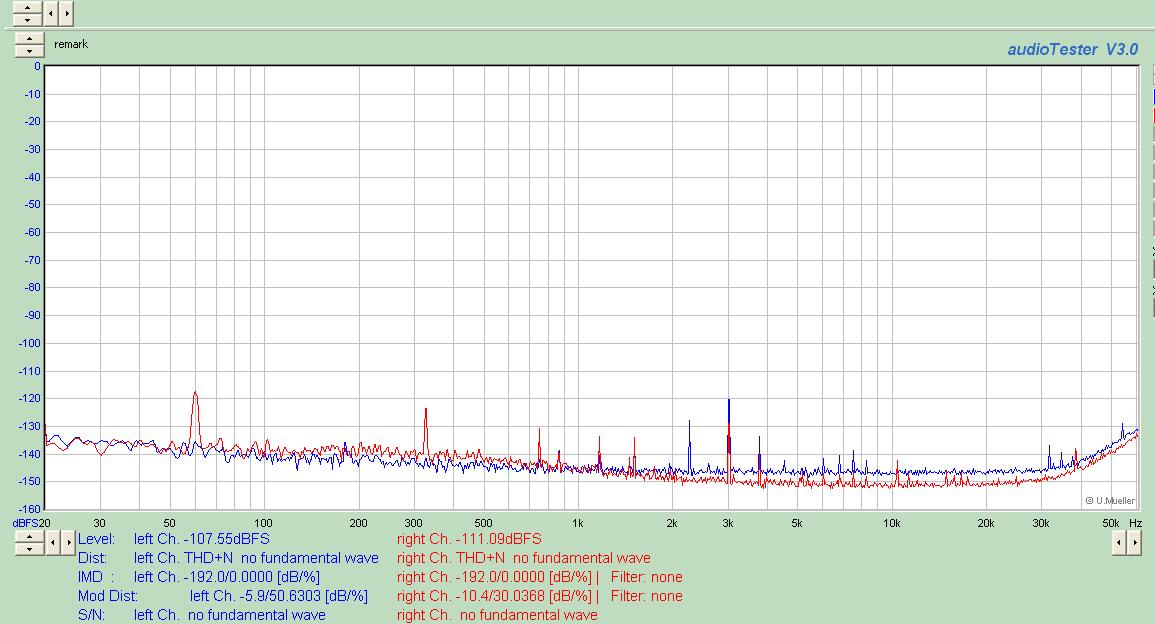Click the 3k frequency axis label
The height and width of the screenshot is (624, 1155).
click(728, 523)
